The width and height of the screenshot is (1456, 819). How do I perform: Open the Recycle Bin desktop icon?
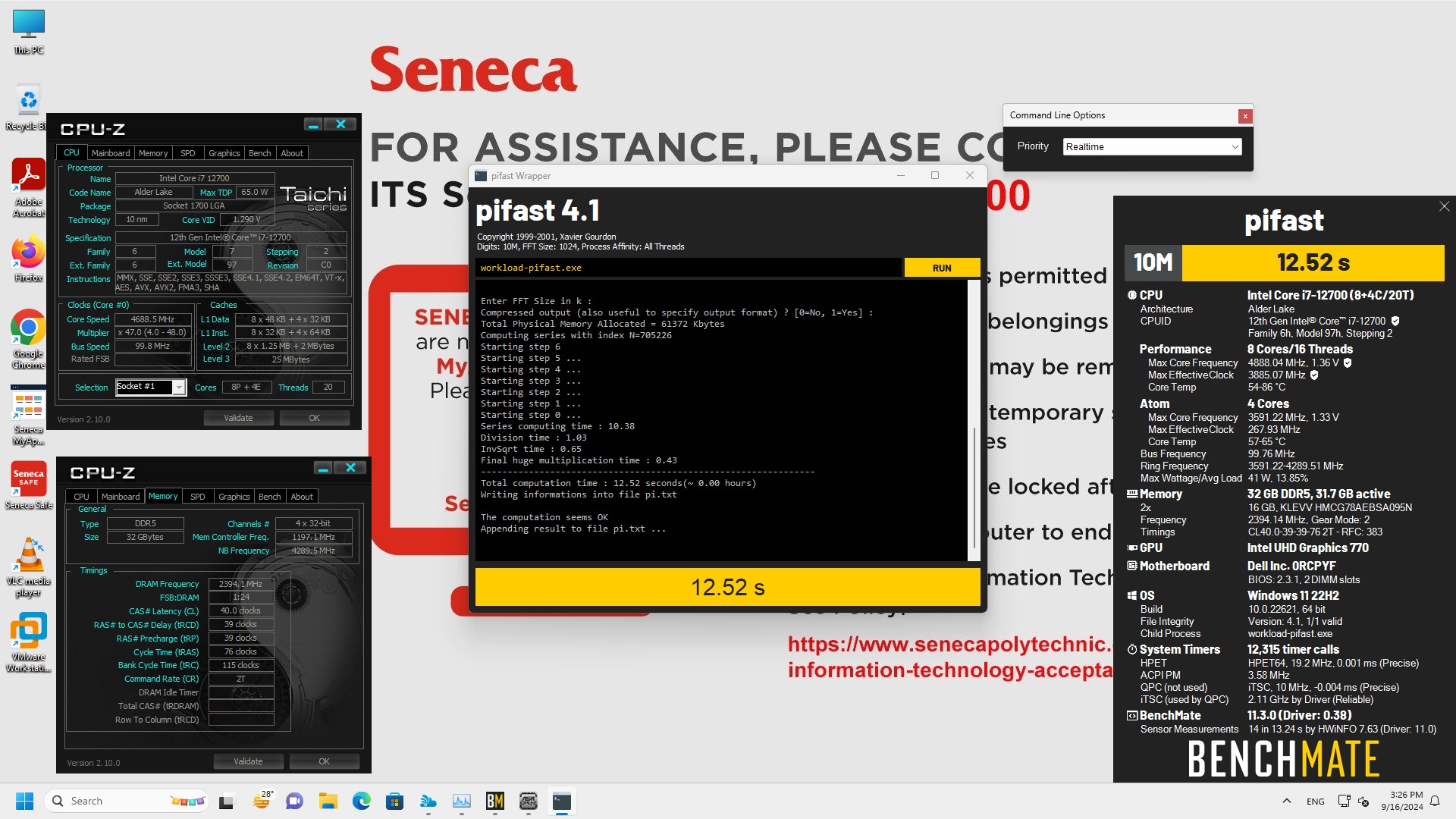(28, 108)
